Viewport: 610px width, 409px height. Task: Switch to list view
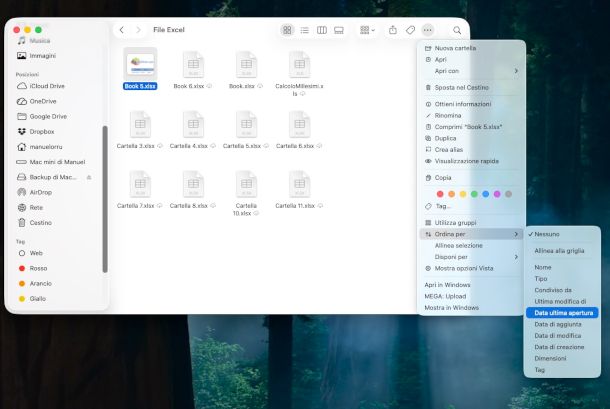point(305,30)
